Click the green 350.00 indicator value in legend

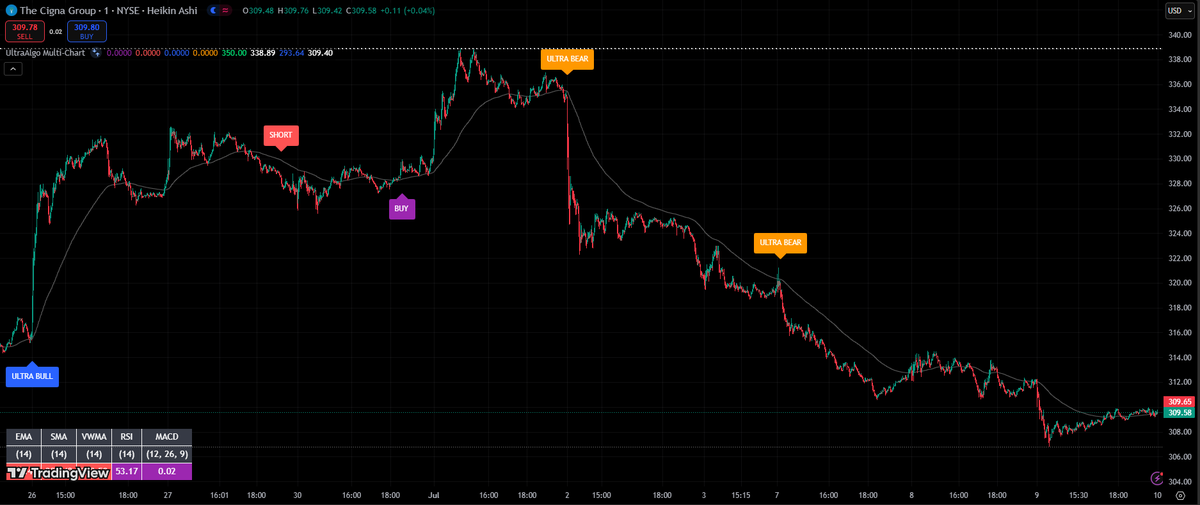(x=235, y=52)
